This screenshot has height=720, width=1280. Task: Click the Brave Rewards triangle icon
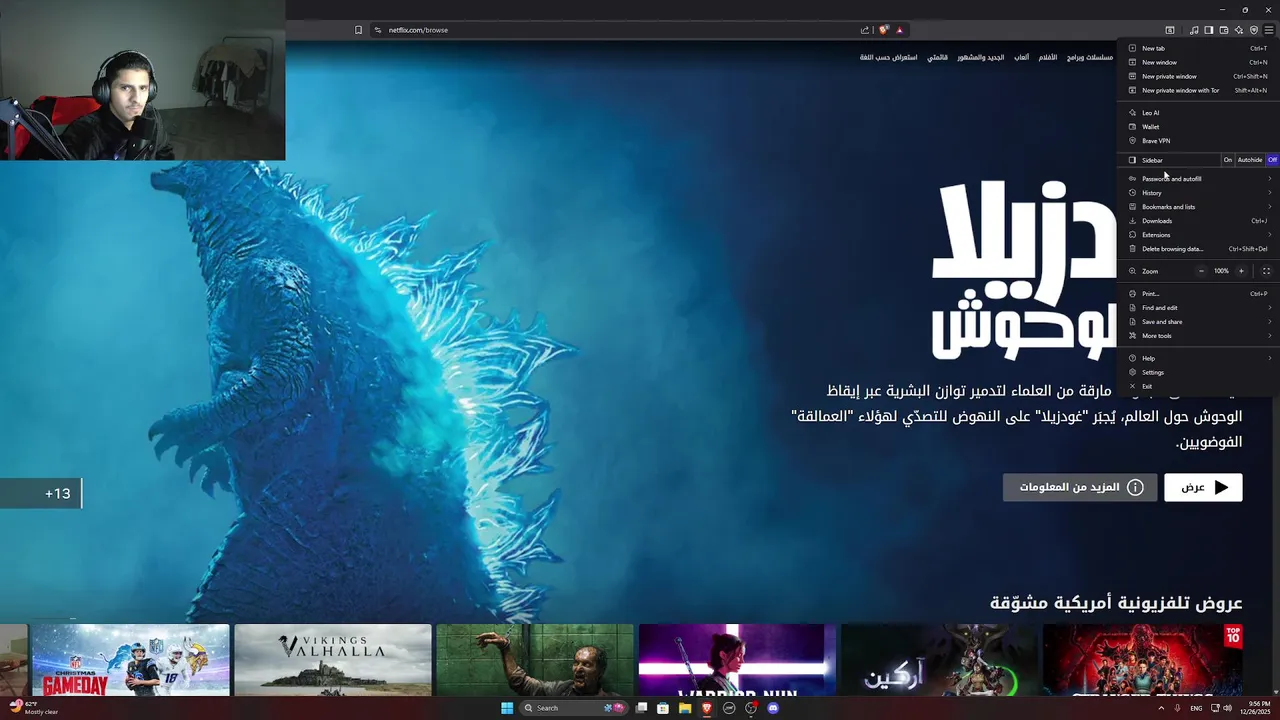pos(899,30)
